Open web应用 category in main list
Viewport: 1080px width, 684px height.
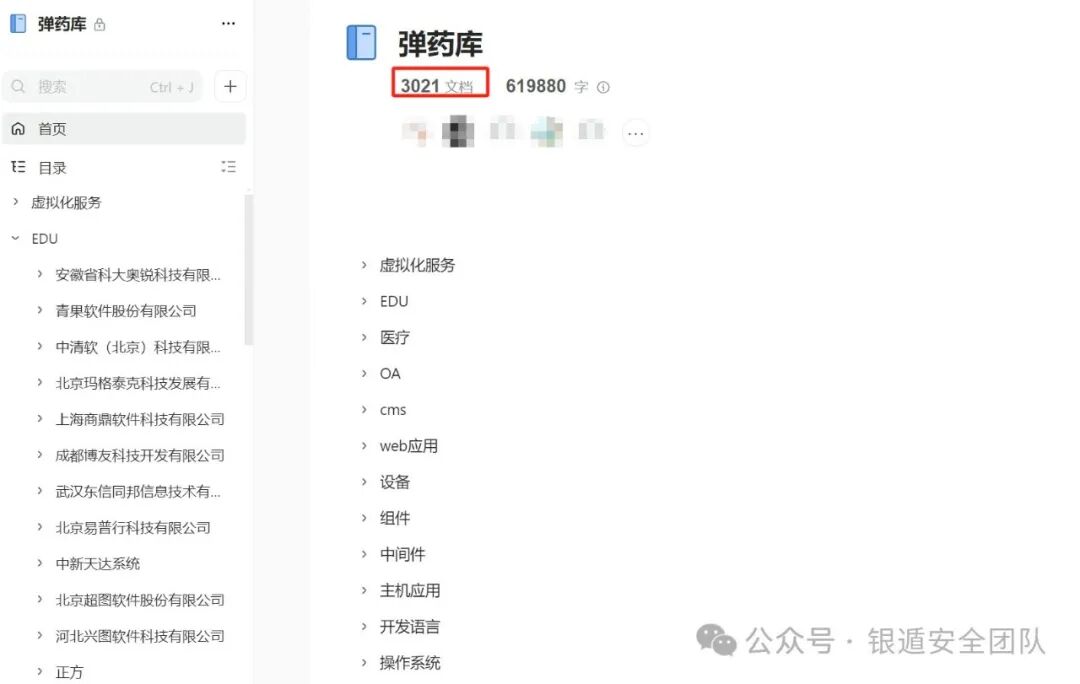coord(408,446)
